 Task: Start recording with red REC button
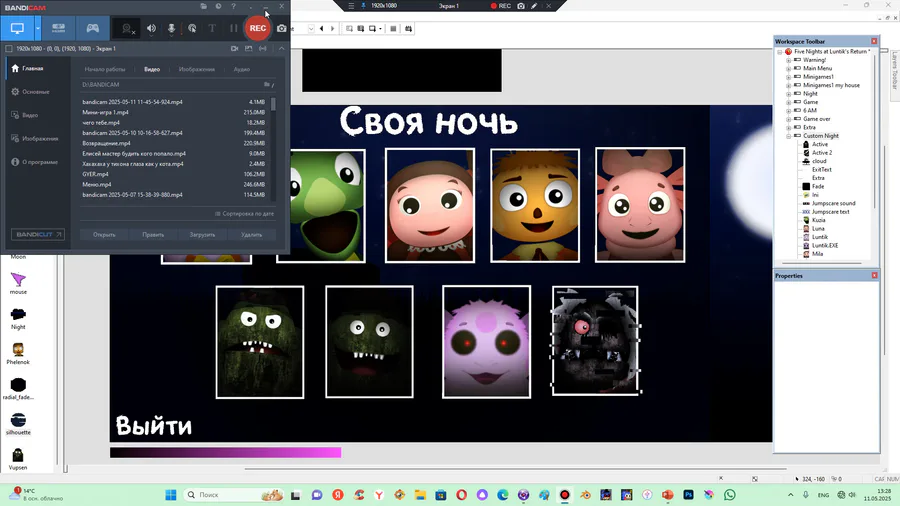258,28
